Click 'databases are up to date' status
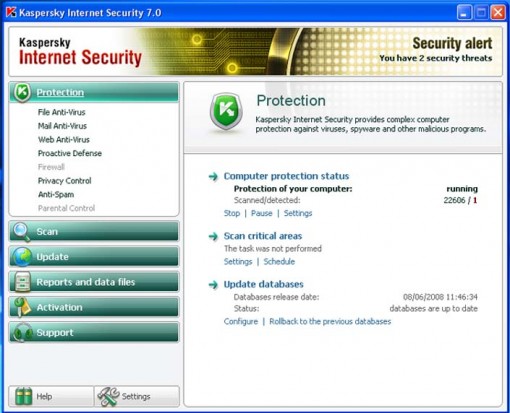This screenshot has width=510, height=413. coord(433,309)
